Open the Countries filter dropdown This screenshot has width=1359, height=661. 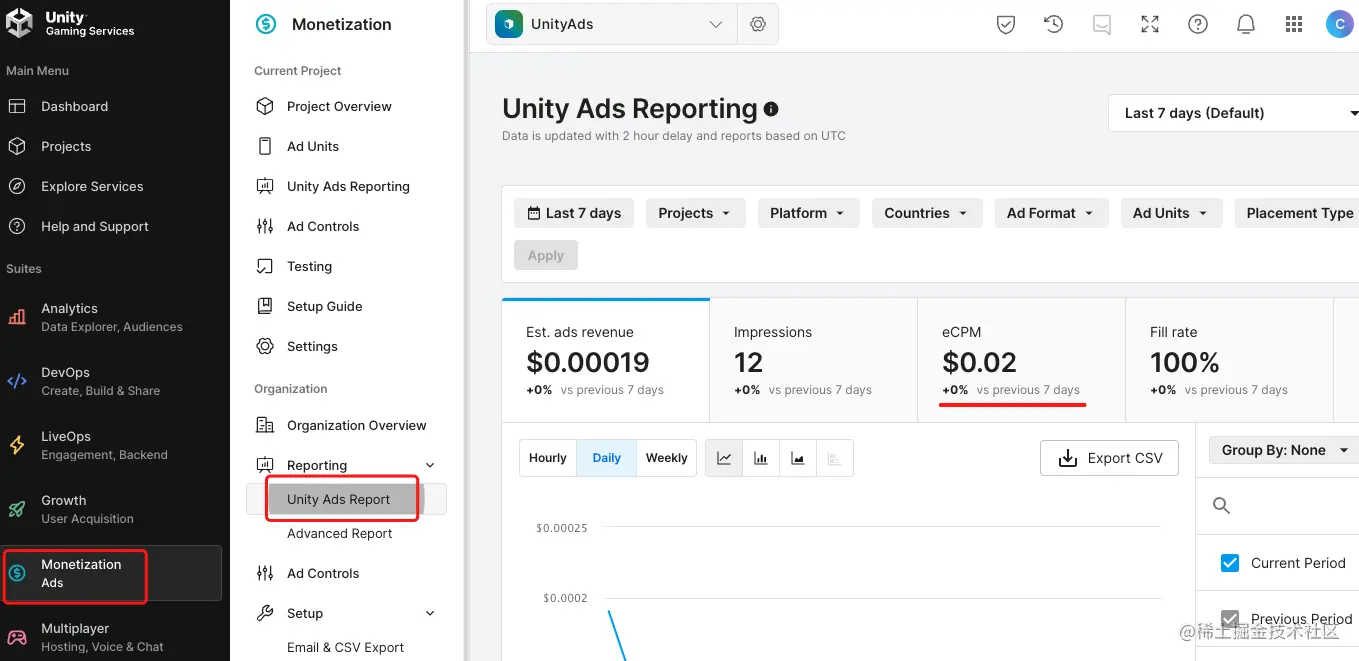(926, 212)
